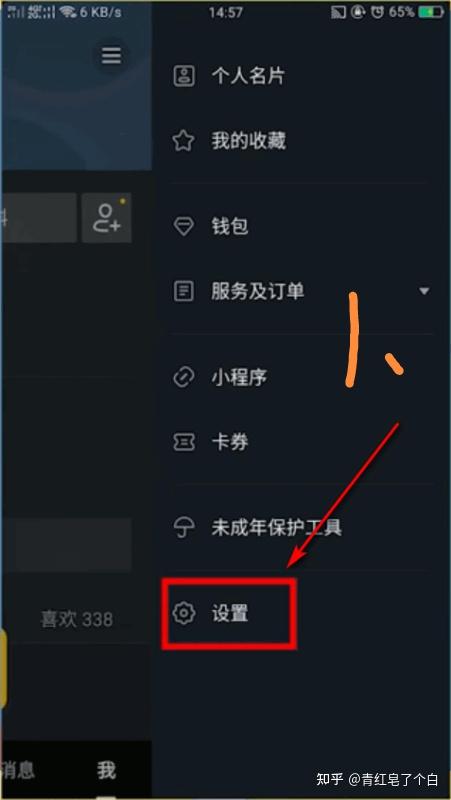Switch to the 我 bottom tab
This screenshot has width=451, height=800.
tap(107, 770)
